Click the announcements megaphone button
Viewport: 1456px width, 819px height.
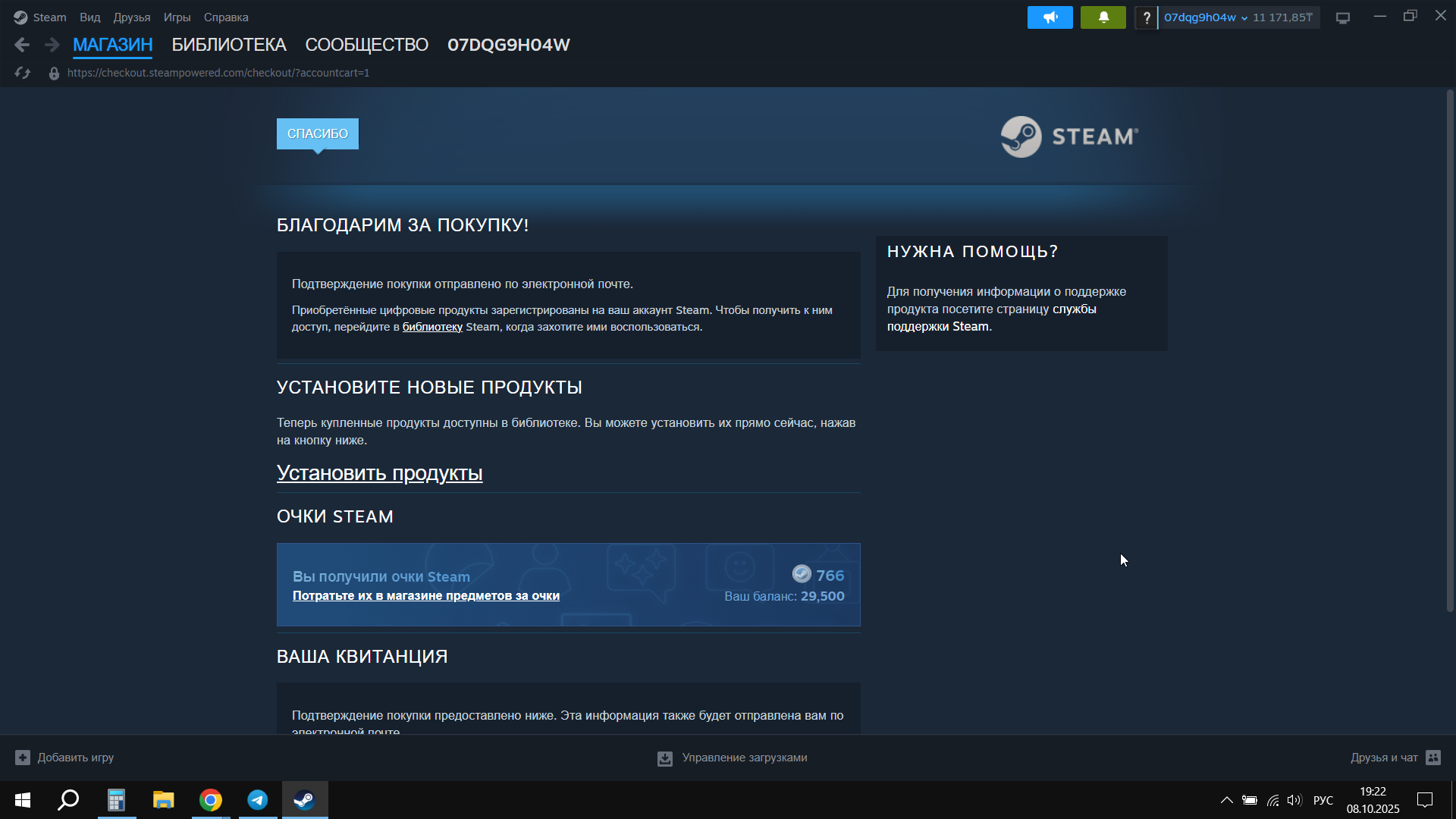pyautogui.click(x=1050, y=17)
